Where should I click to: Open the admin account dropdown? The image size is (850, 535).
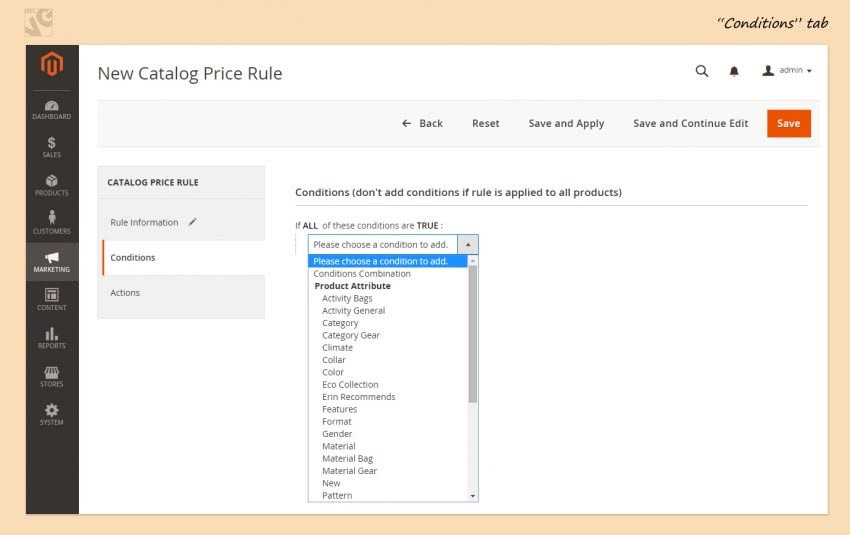pyautogui.click(x=787, y=70)
